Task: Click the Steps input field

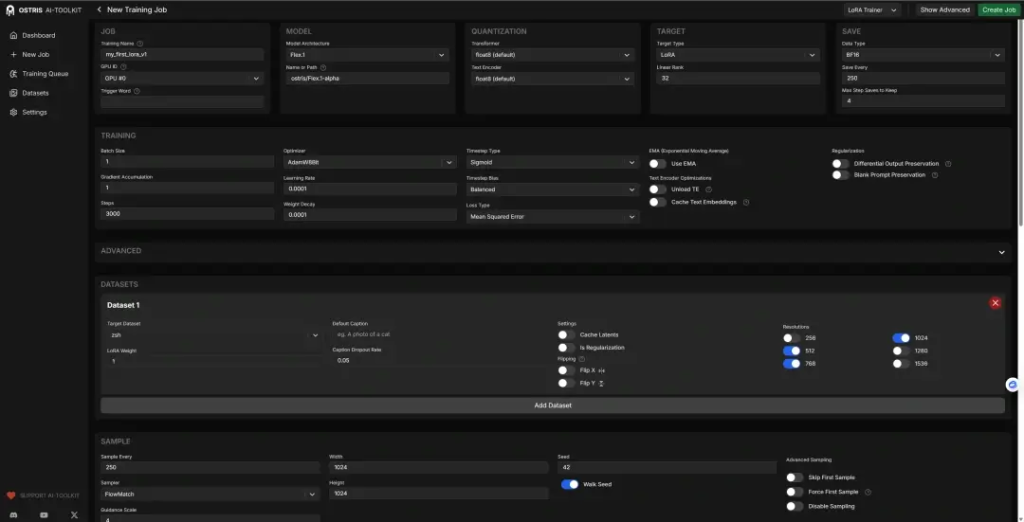Action: 187,214
